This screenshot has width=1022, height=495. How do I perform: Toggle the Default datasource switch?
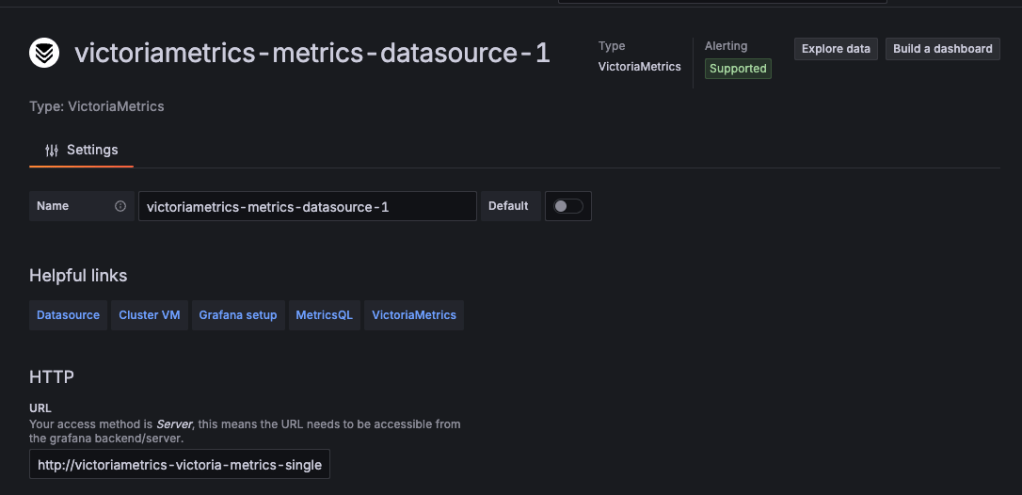pyautogui.click(x=568, y=206)
